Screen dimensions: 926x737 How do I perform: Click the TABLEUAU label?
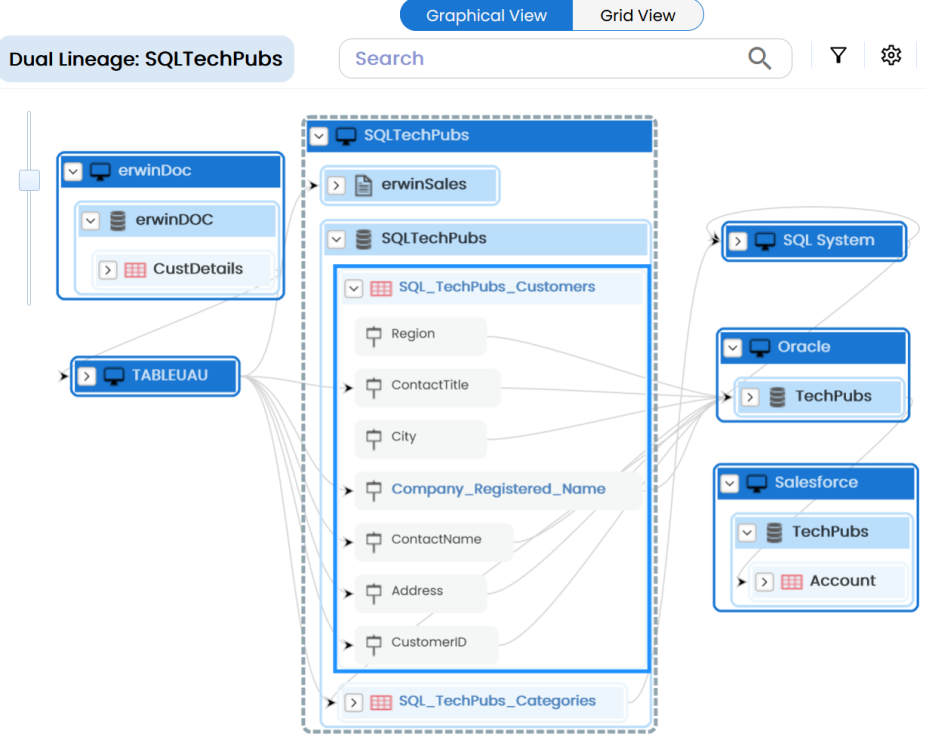(170, 376)
